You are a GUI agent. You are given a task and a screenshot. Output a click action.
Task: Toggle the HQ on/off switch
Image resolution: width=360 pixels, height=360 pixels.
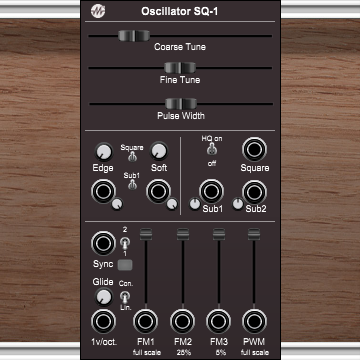coord(212,150)
